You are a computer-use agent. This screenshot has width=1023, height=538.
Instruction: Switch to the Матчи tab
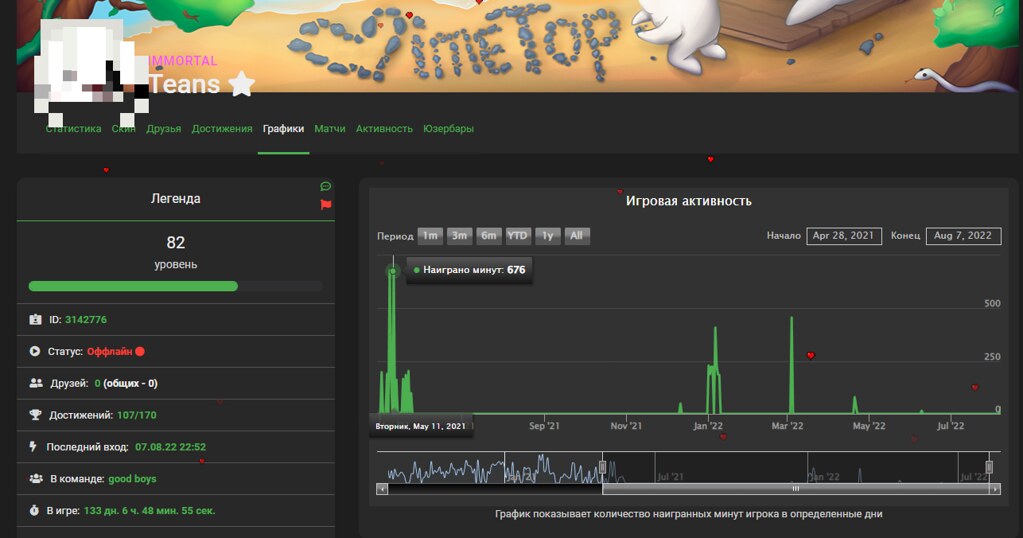pyautogui.click(x=330, y=129)
